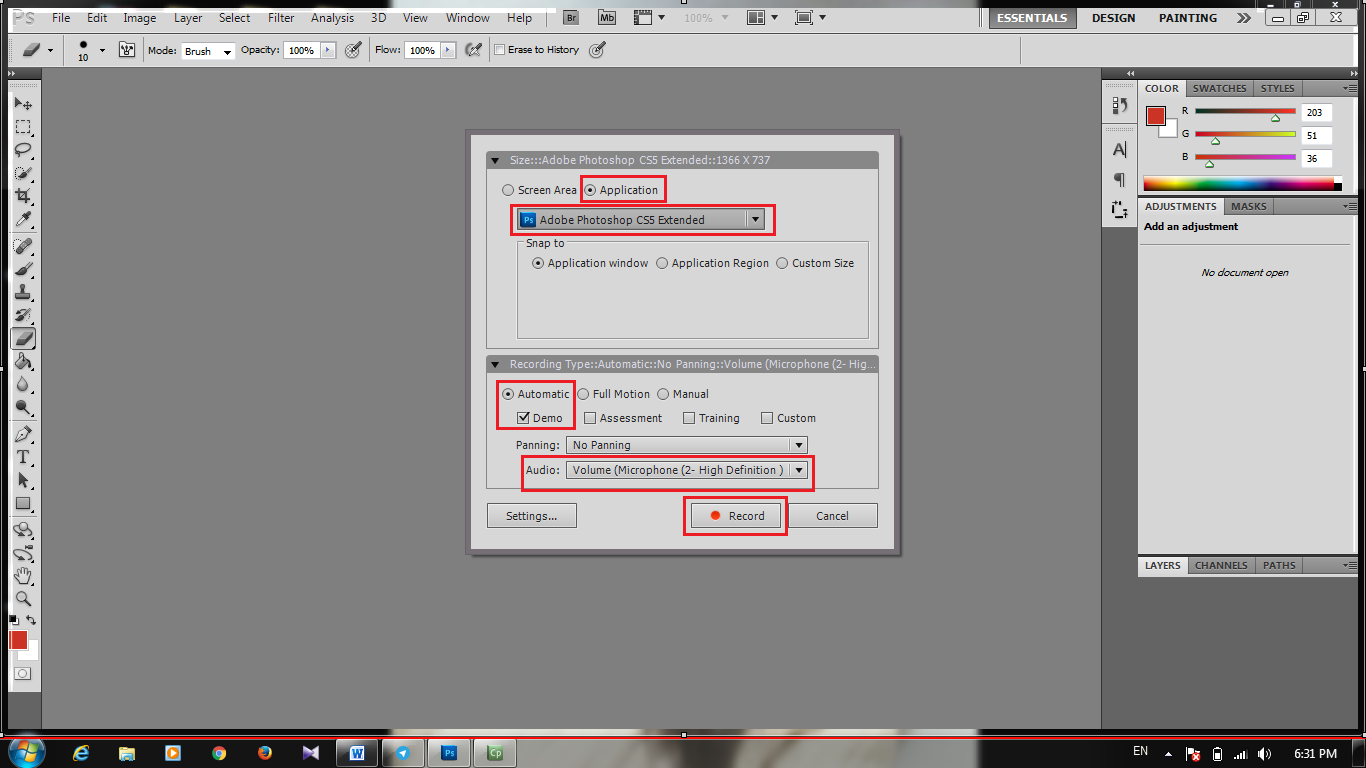Select the Brush tool
Viewport: 1366px width, 768px height.
click(x=23, y=269)
